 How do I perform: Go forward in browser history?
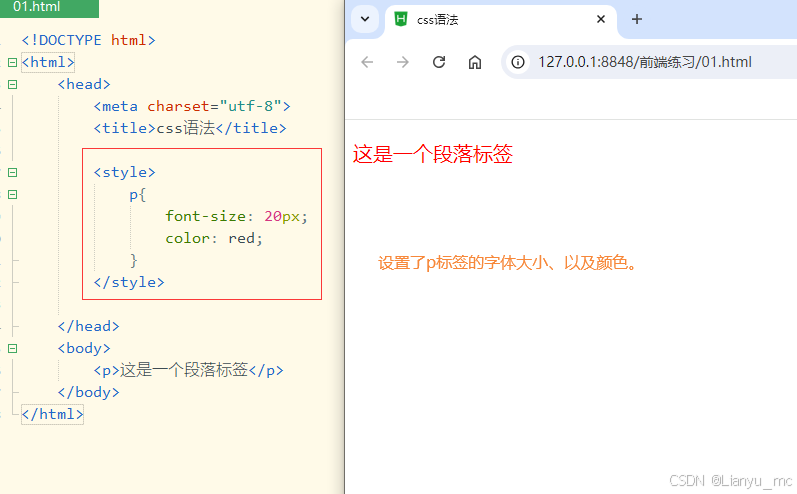[403, 62]
